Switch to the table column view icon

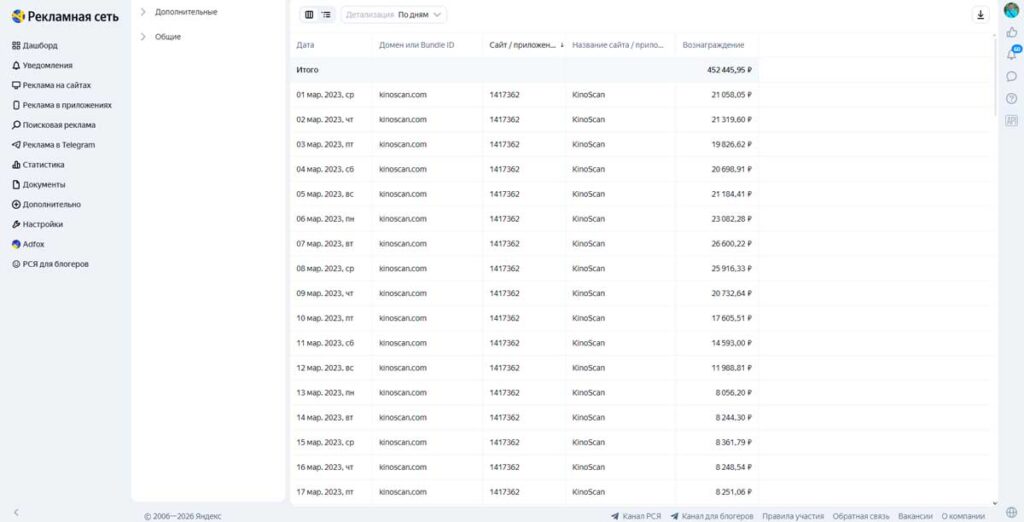pyautogui.click(x=309, y=14)
